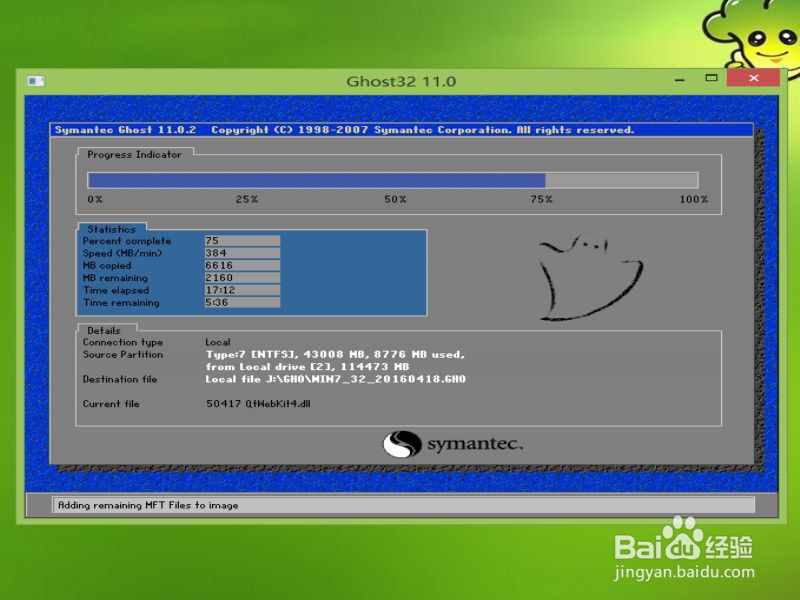This screenshot has height=600, width=800.
Task: Click the 'Statistics' group title
Action: pyautogui.click(x=111, y=229)
